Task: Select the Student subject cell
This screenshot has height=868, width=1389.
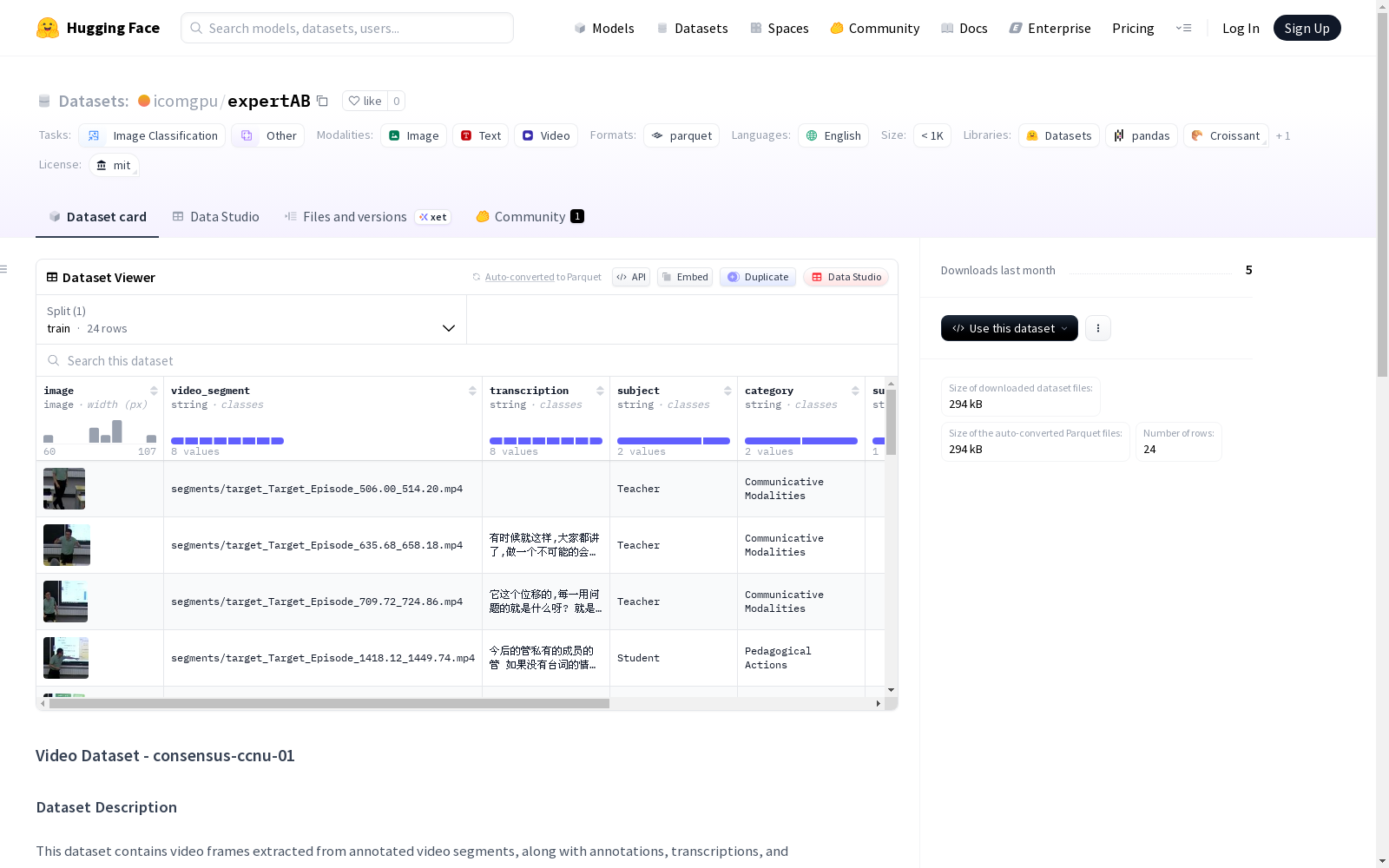Action: 674,658
